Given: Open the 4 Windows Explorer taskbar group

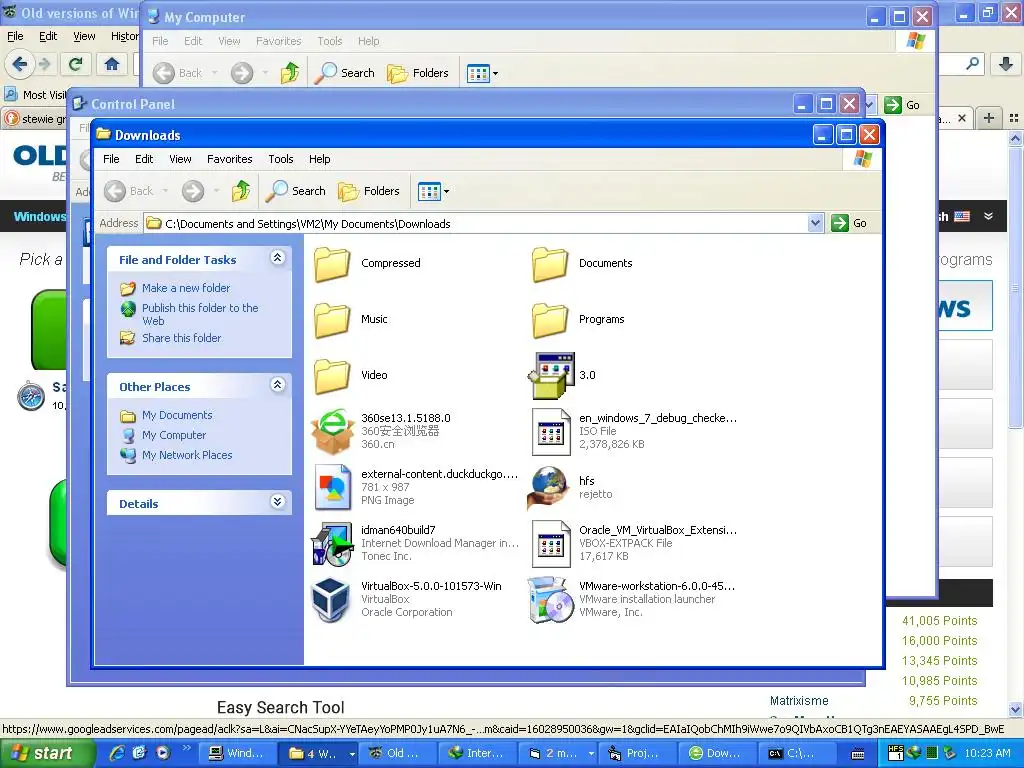Looking at the screenshot, I should coord(318,753).
